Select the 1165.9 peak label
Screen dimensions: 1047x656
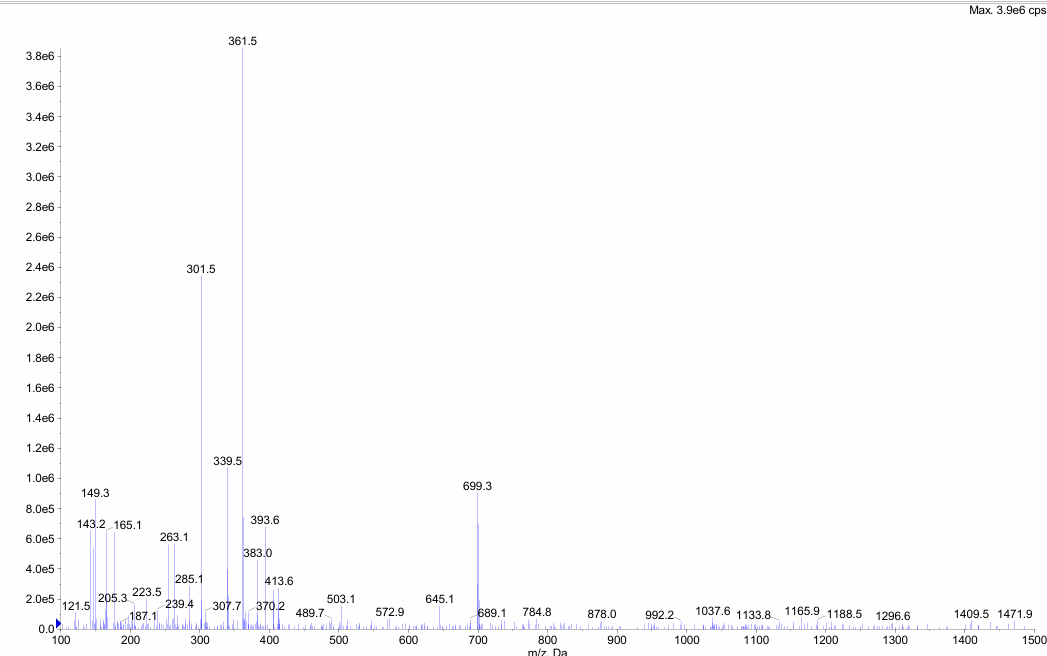tap(802, 610)
